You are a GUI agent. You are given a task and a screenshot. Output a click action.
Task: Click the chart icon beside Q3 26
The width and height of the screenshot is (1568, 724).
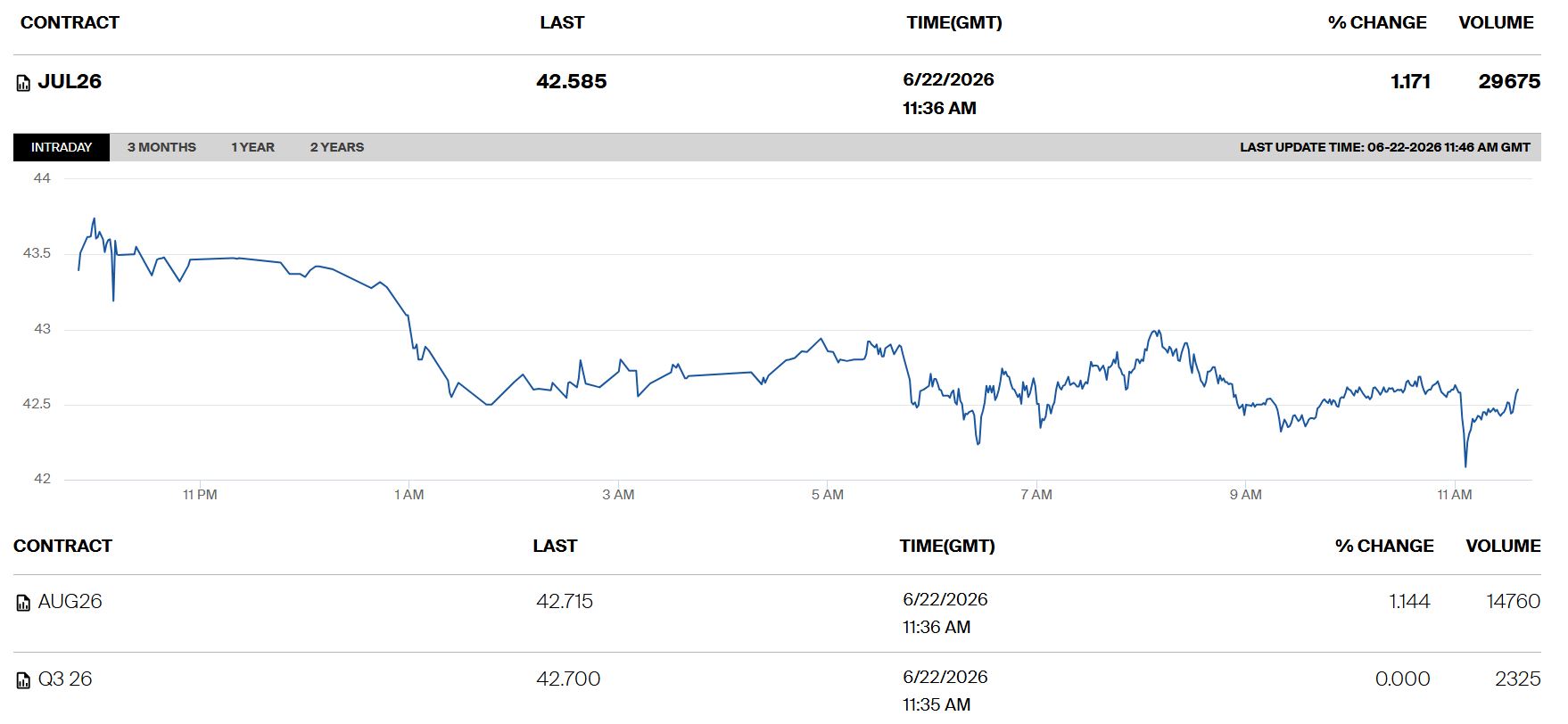coord(24,681)
